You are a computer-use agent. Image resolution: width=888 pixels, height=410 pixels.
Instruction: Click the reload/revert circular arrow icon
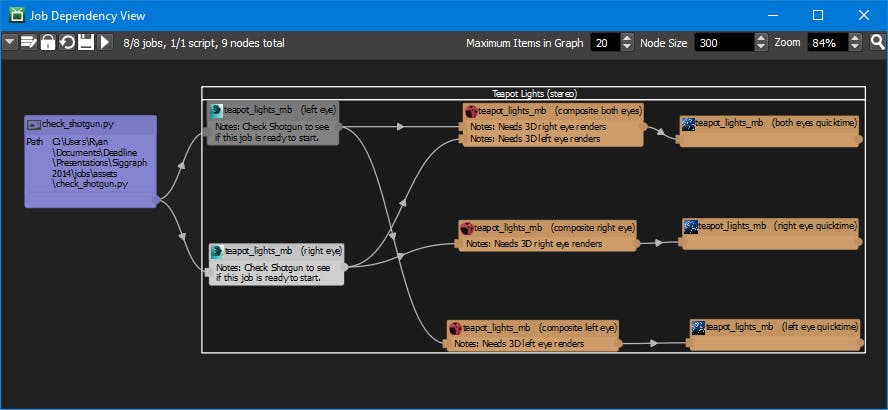tap(67, 42)
